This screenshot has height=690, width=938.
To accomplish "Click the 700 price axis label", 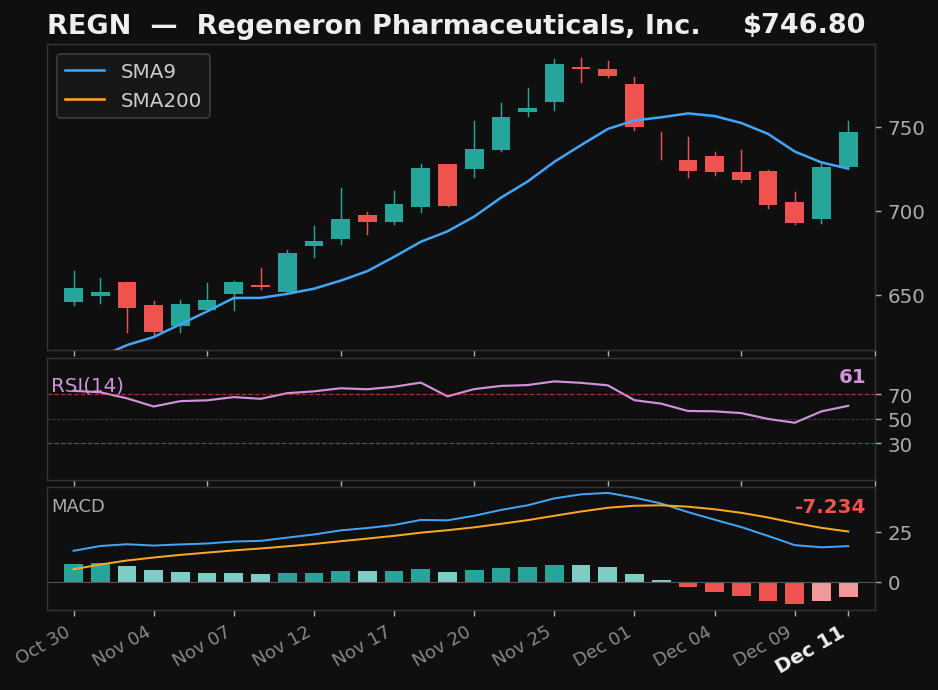I will tap(906, 212).
